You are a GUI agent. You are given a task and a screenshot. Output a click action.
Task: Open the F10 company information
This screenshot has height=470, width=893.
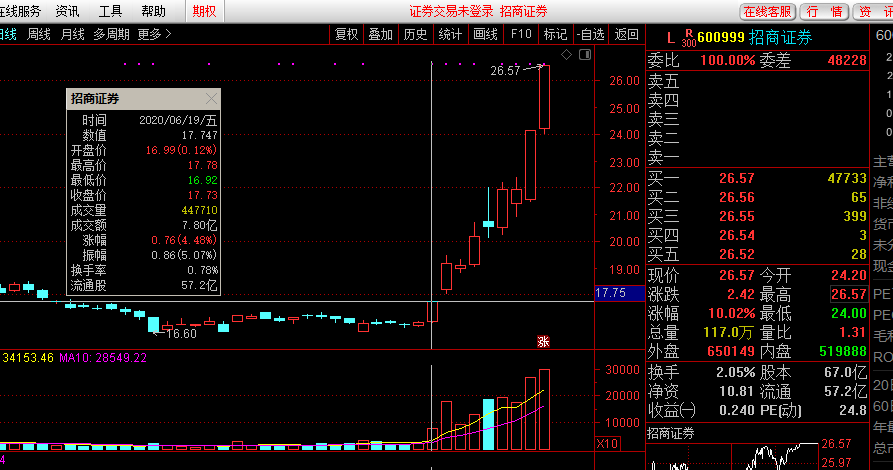(x=521, y=34)
